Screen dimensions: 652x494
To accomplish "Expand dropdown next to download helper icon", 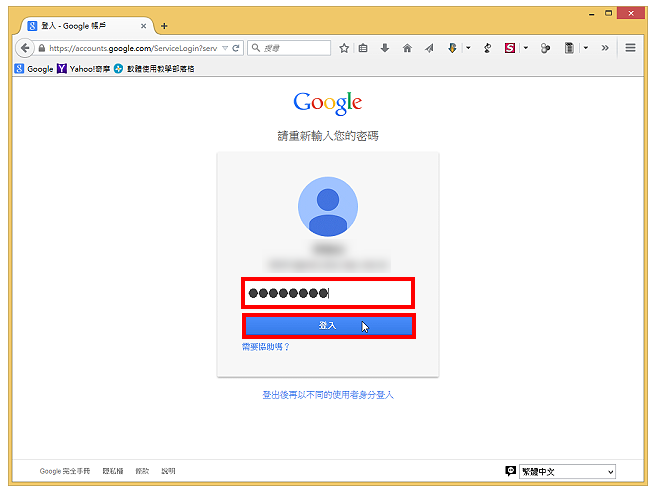I will pyautogui.click(x=468, y=48).
